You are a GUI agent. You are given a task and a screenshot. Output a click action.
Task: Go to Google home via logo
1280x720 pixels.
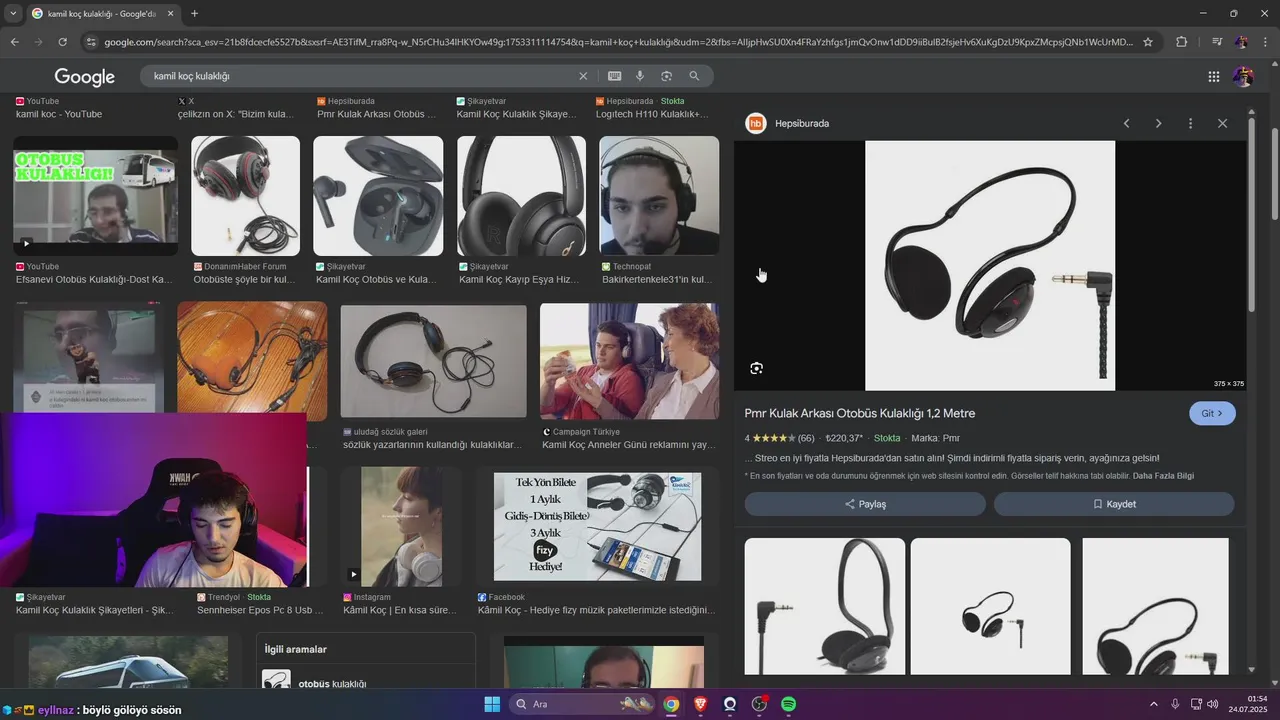[85, 77]
